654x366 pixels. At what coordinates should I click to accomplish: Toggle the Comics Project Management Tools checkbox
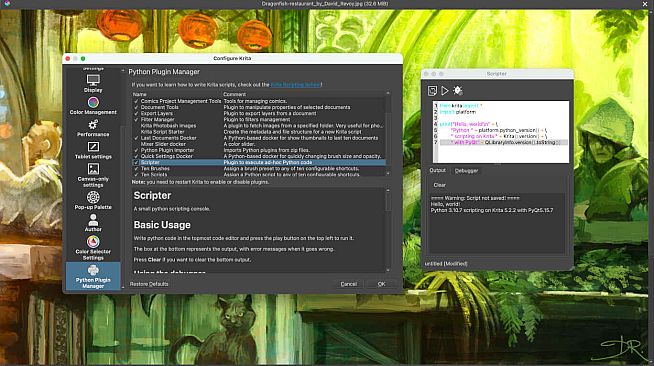click(136, 101)
